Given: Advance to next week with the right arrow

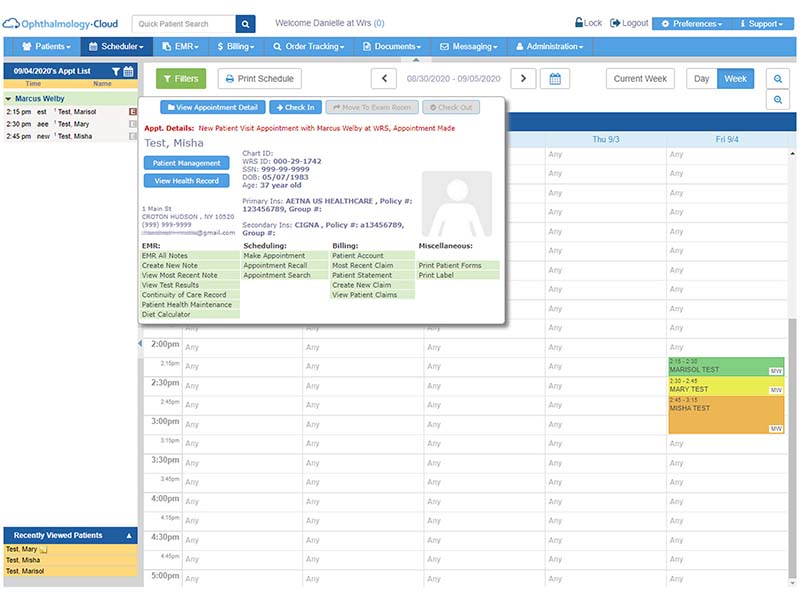Looking at the screenshot, I should pyautogui.click(x=522, y=79).
